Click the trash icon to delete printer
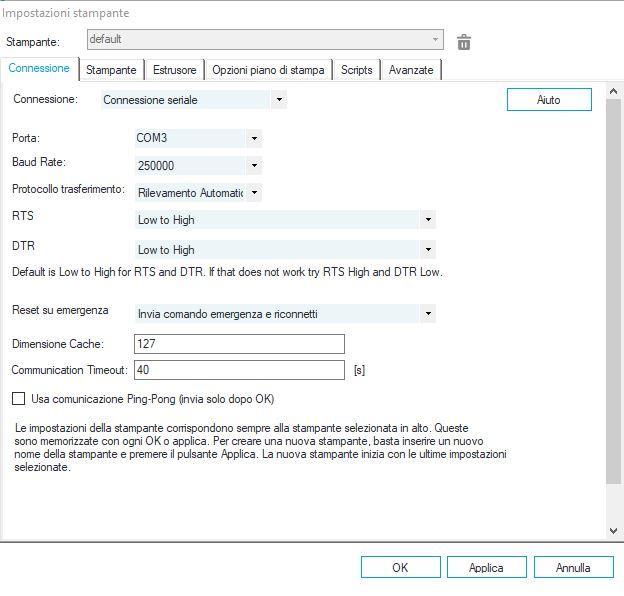 pos(464,42)
